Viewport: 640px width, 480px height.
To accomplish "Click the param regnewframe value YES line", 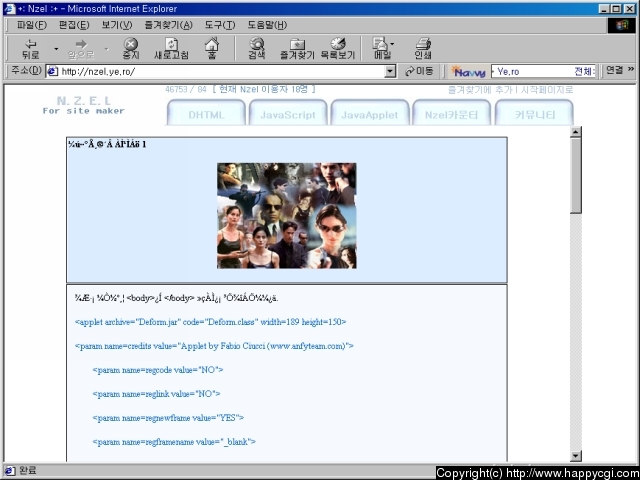I will click(168, 418).
